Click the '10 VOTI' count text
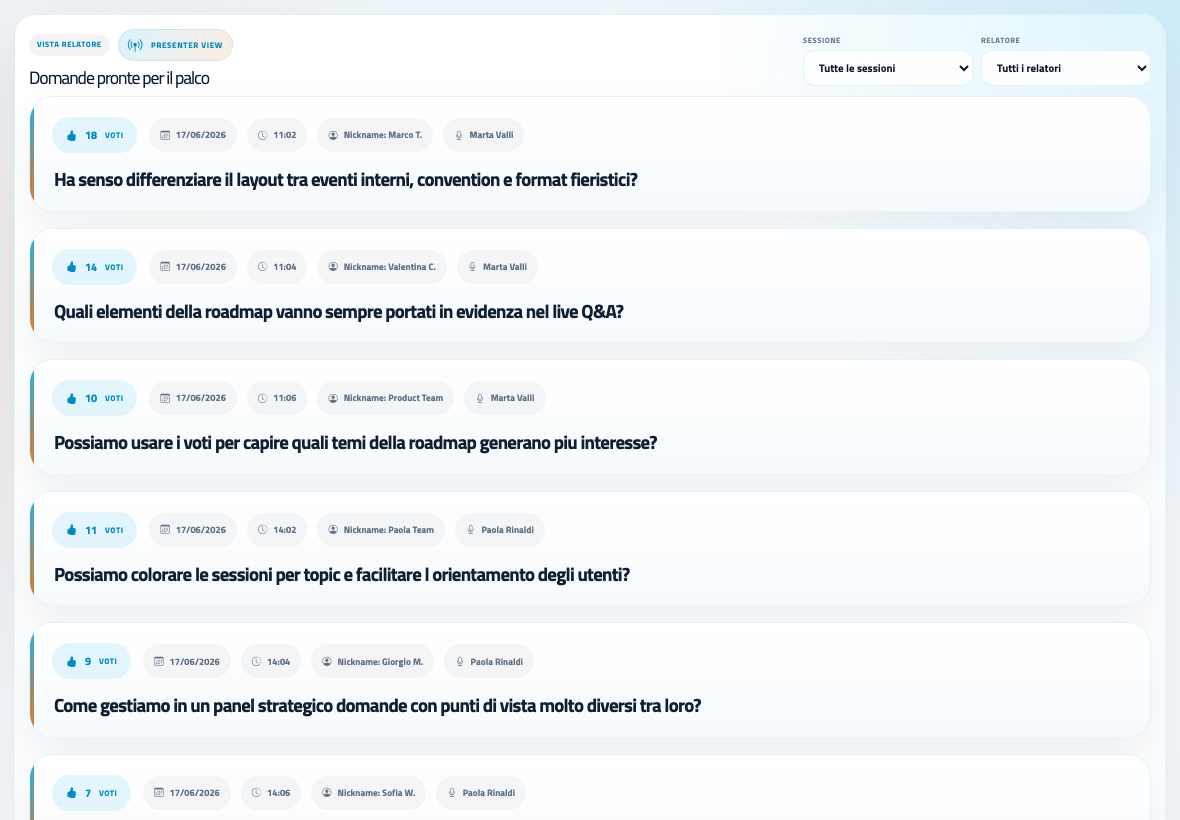 point(104,399)
